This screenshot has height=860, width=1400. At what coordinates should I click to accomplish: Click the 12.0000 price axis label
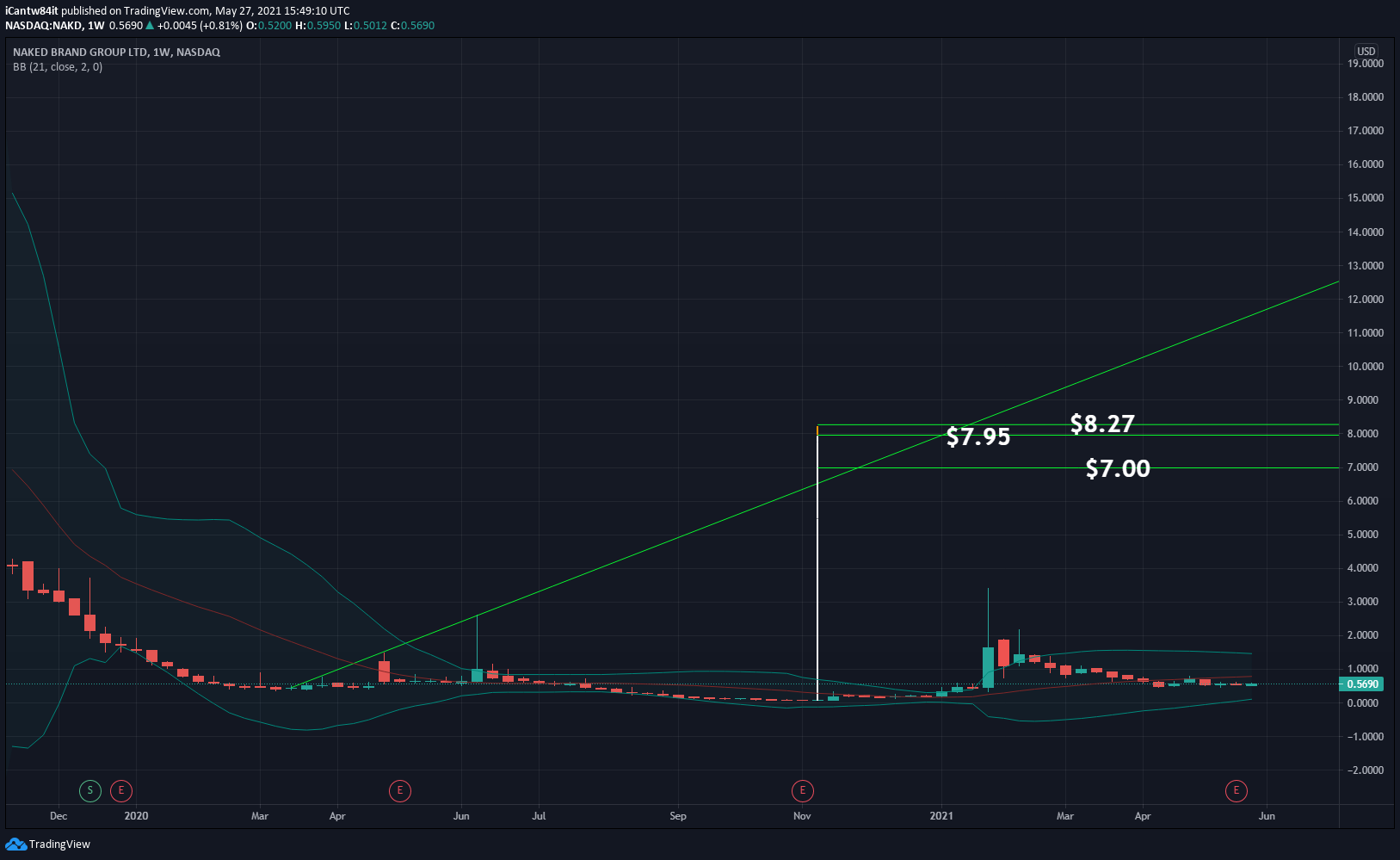click(x=1366, y=300)
